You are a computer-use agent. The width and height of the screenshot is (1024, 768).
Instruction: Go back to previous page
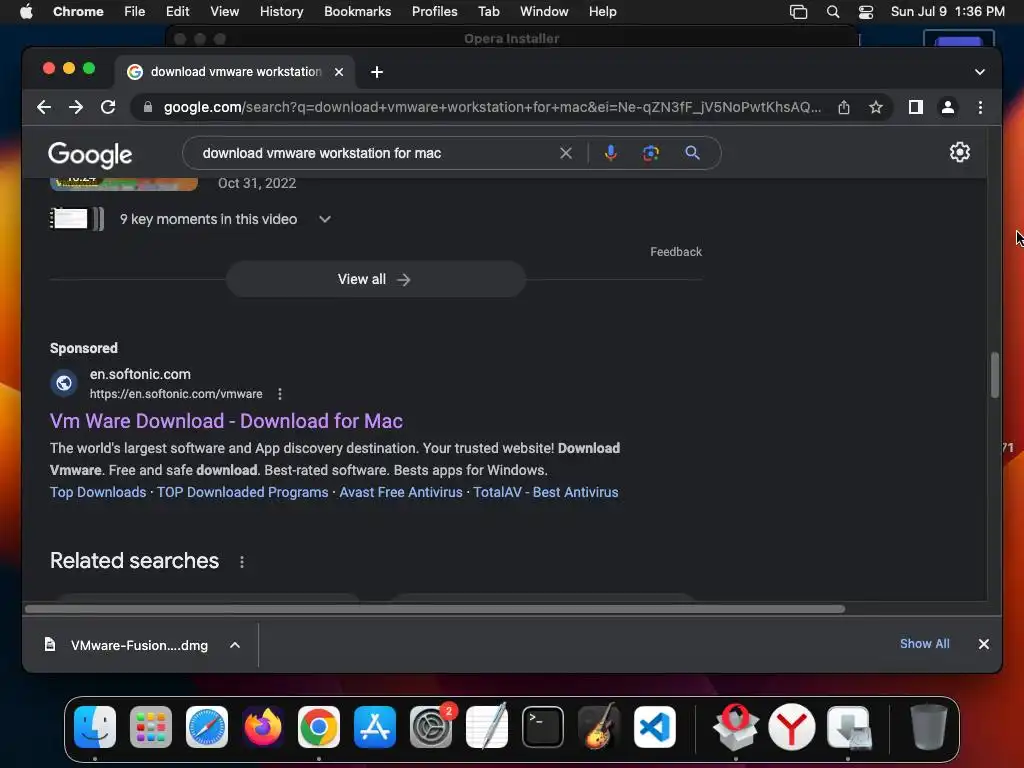(x=44, y=107)
